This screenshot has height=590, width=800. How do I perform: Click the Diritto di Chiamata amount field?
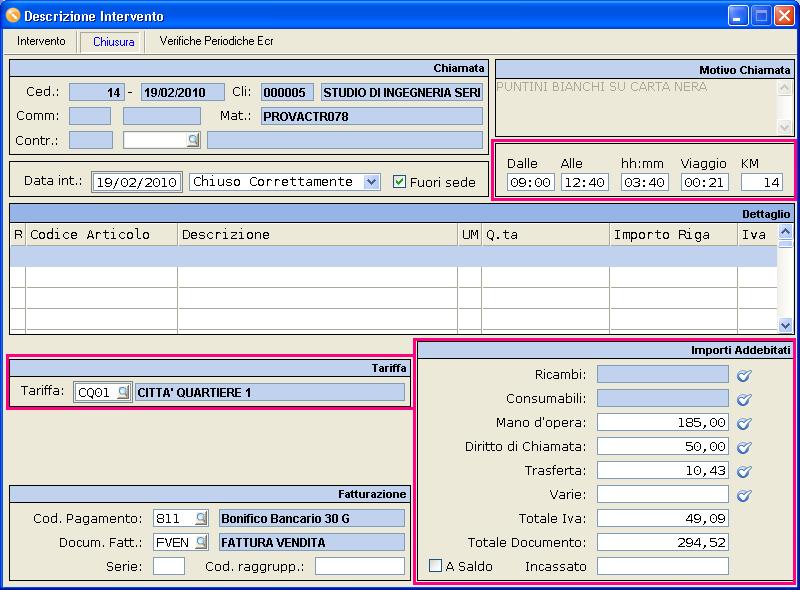(x=663, y=447)
